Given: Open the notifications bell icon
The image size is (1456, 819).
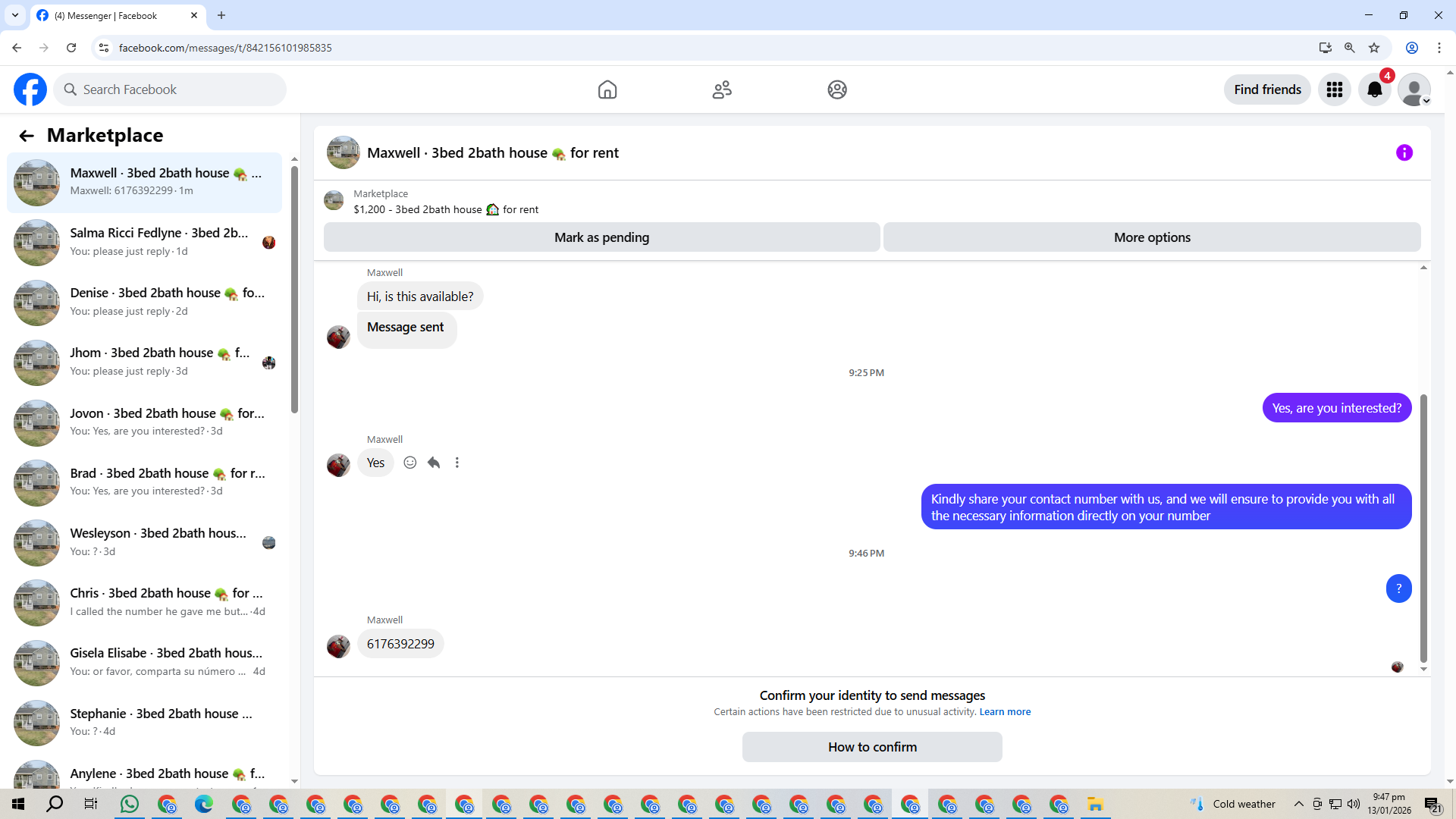Looking at the screenshot, I should 1374,89.
